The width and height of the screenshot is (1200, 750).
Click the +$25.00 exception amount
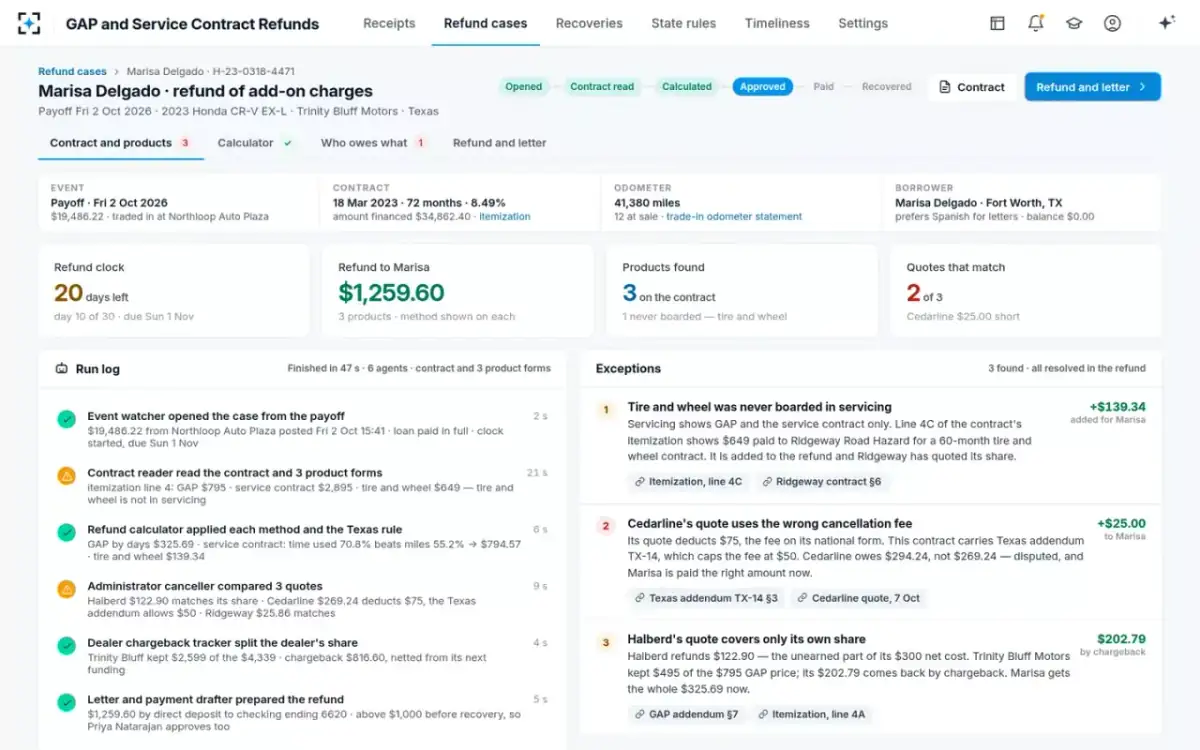pos(1121,523)
